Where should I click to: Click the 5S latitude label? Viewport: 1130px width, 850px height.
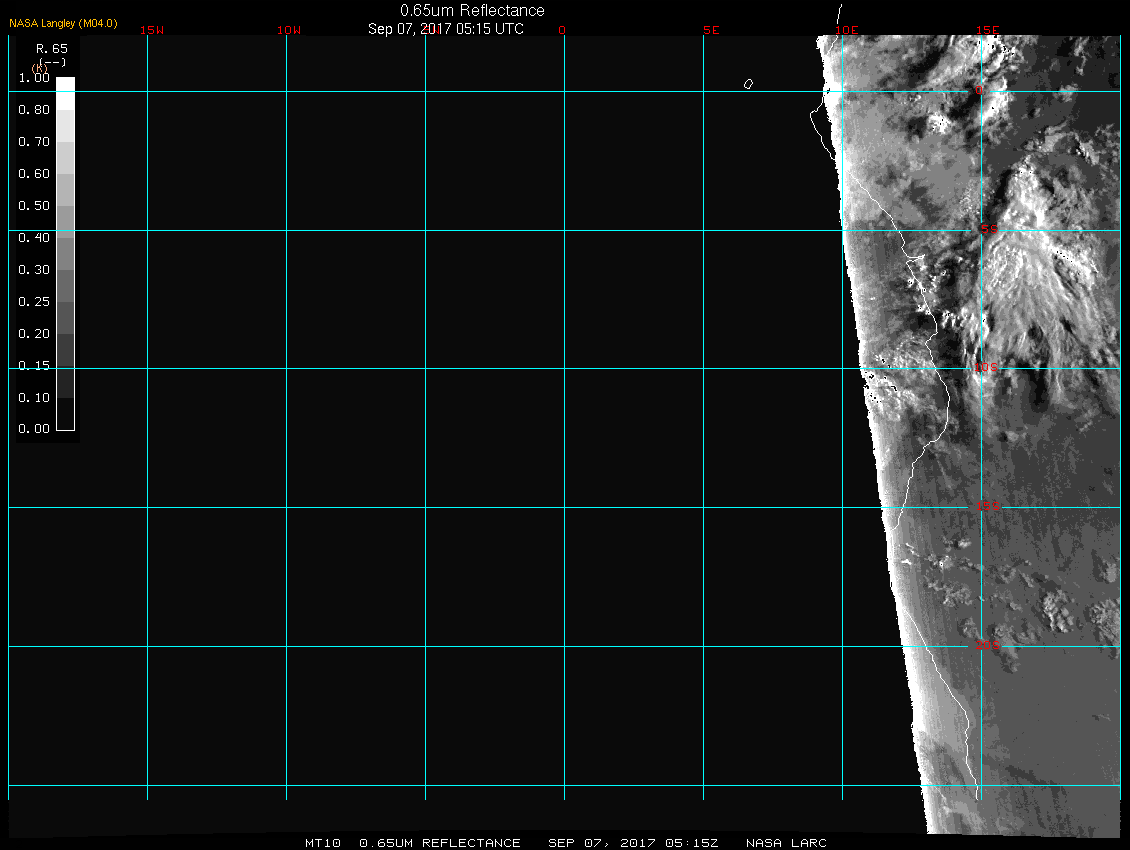pos(988,230)
